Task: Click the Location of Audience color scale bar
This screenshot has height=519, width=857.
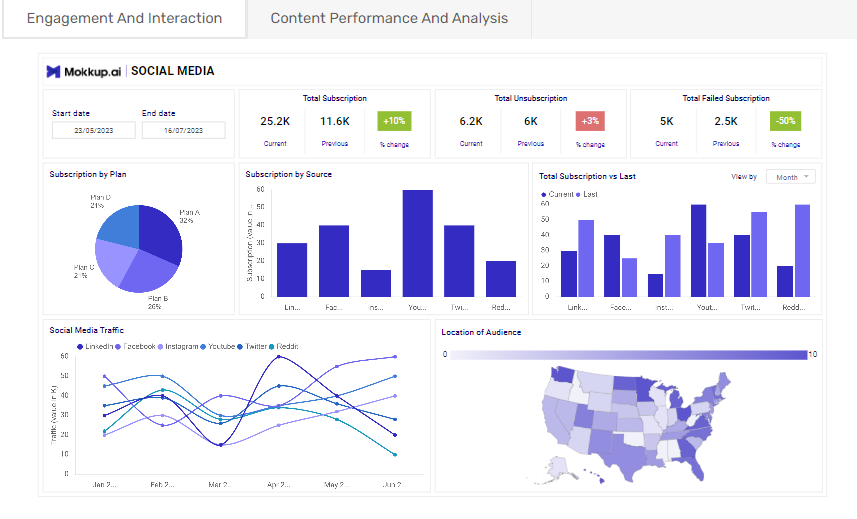Action: pyautogui.click(x=629, y=355)
